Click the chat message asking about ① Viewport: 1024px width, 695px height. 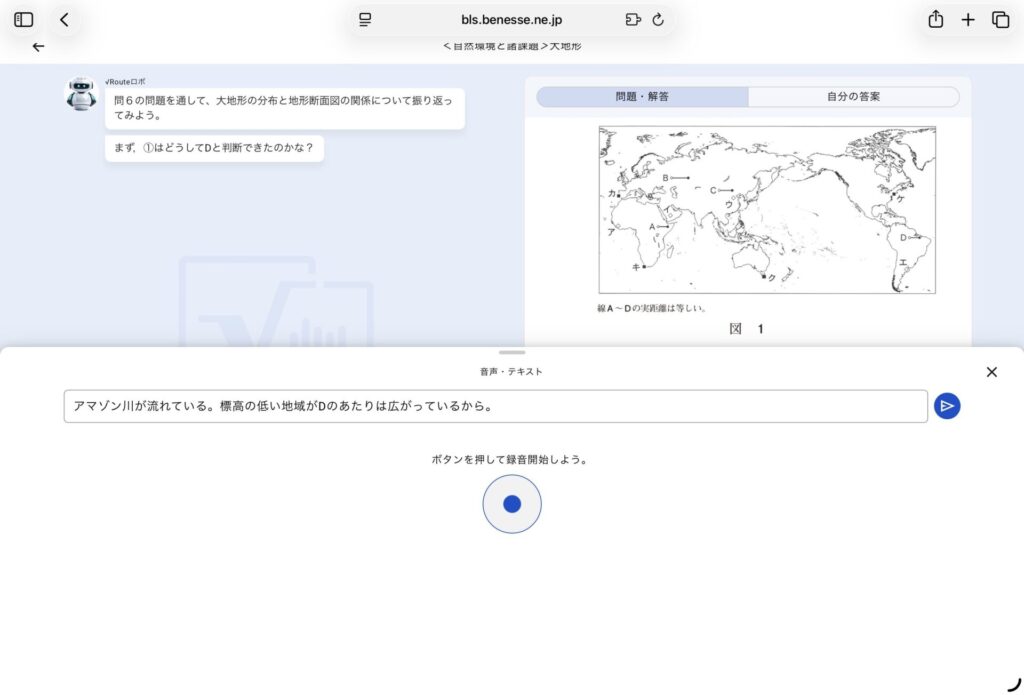[214, 149]
